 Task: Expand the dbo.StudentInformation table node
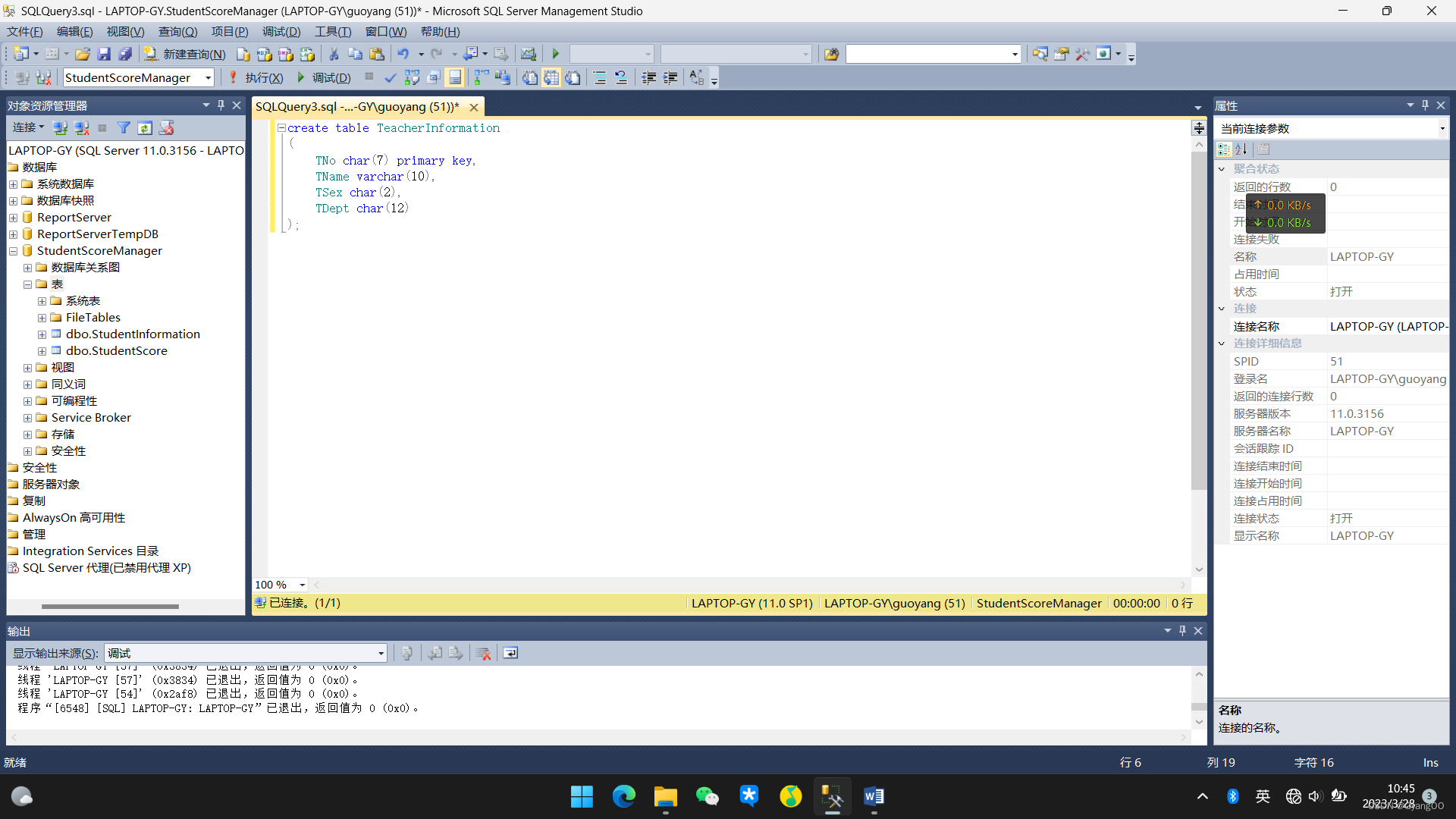point(42,334)
